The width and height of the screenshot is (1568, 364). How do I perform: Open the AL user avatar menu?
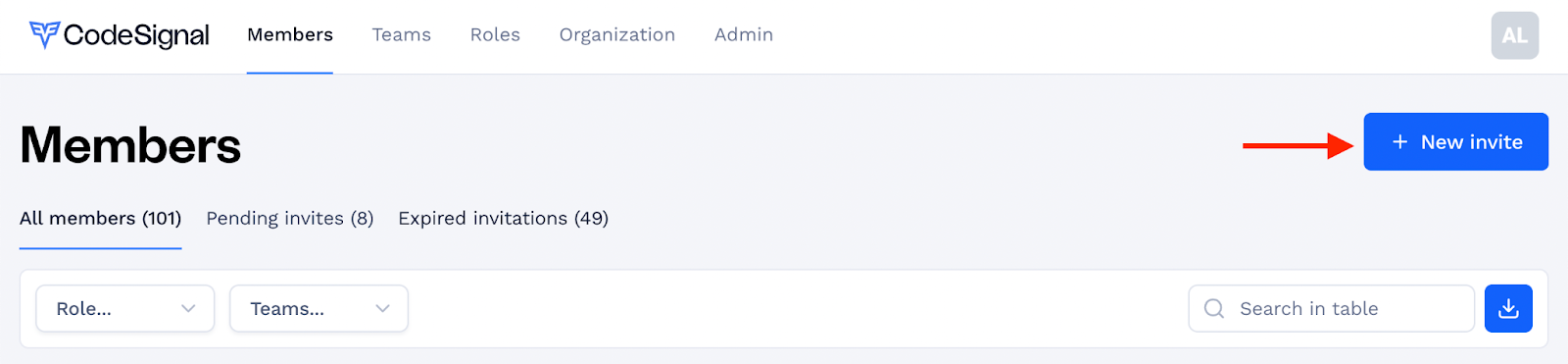(x=1515, y=35)
